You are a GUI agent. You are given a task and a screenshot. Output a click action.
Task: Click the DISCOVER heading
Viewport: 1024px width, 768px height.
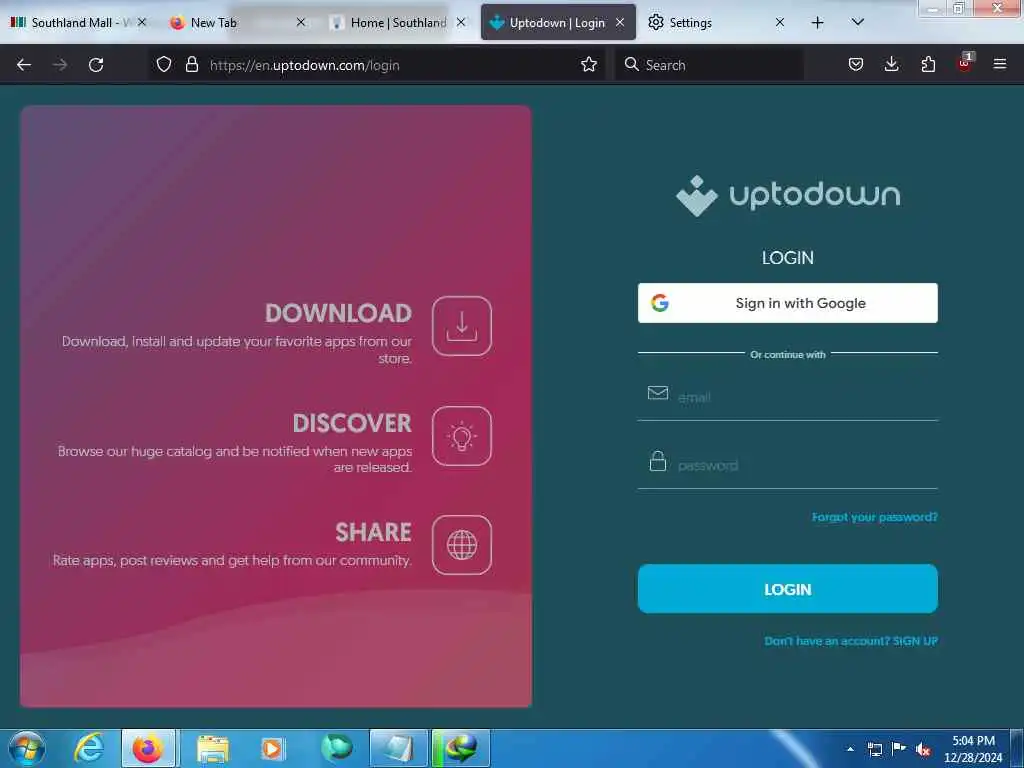(x=352, y=423)
